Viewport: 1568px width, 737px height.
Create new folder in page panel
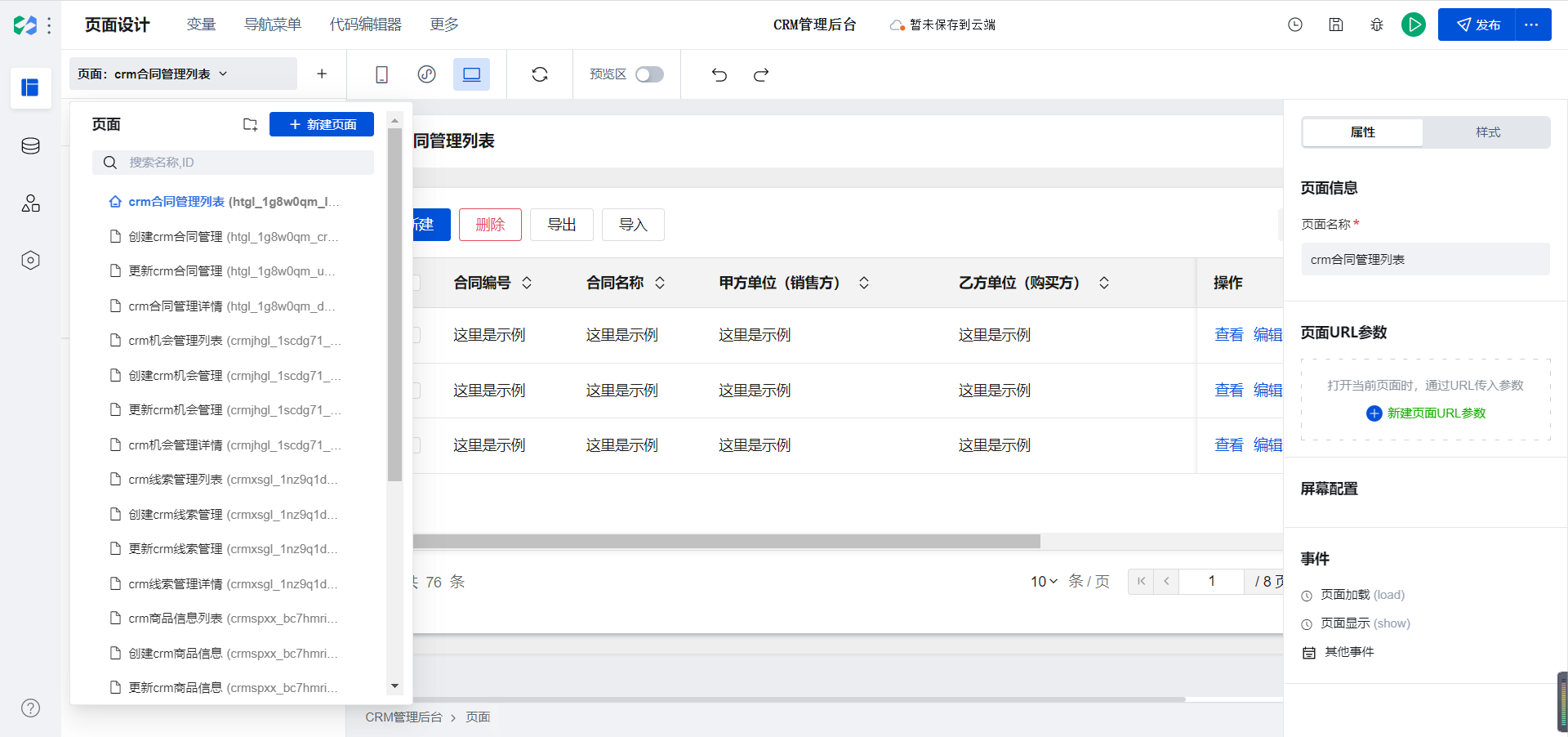click(250, 124)
